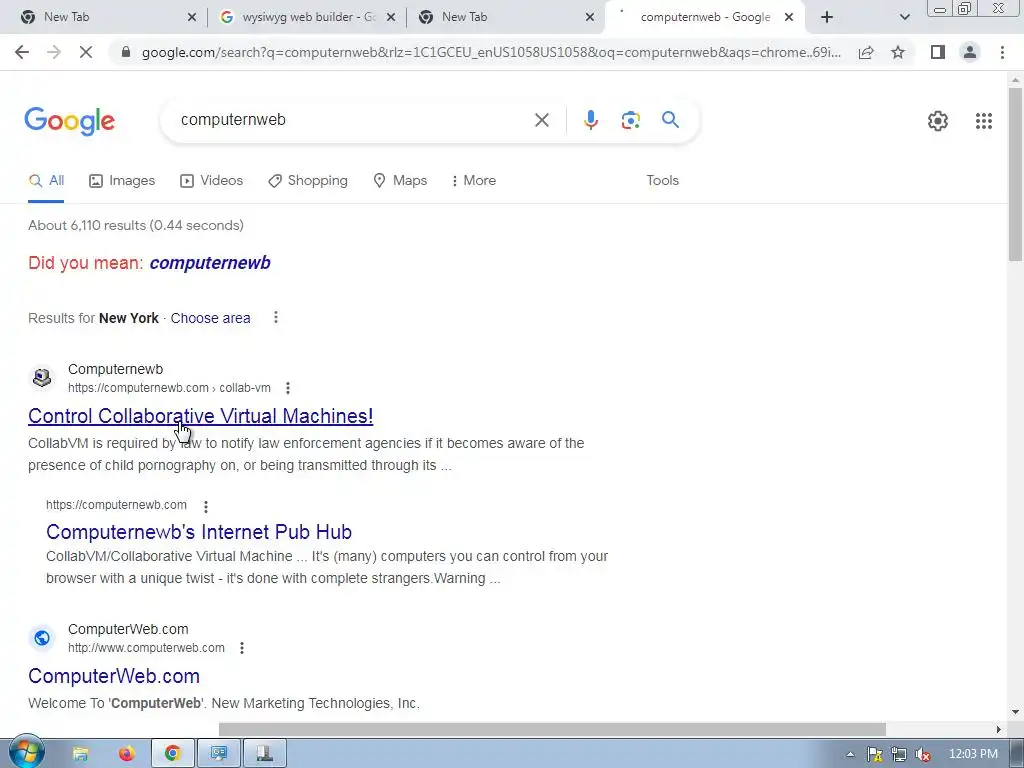Open options for computernewb collab-vm result
Screen dimensions: 1024x768
click(x=288, y=388)
